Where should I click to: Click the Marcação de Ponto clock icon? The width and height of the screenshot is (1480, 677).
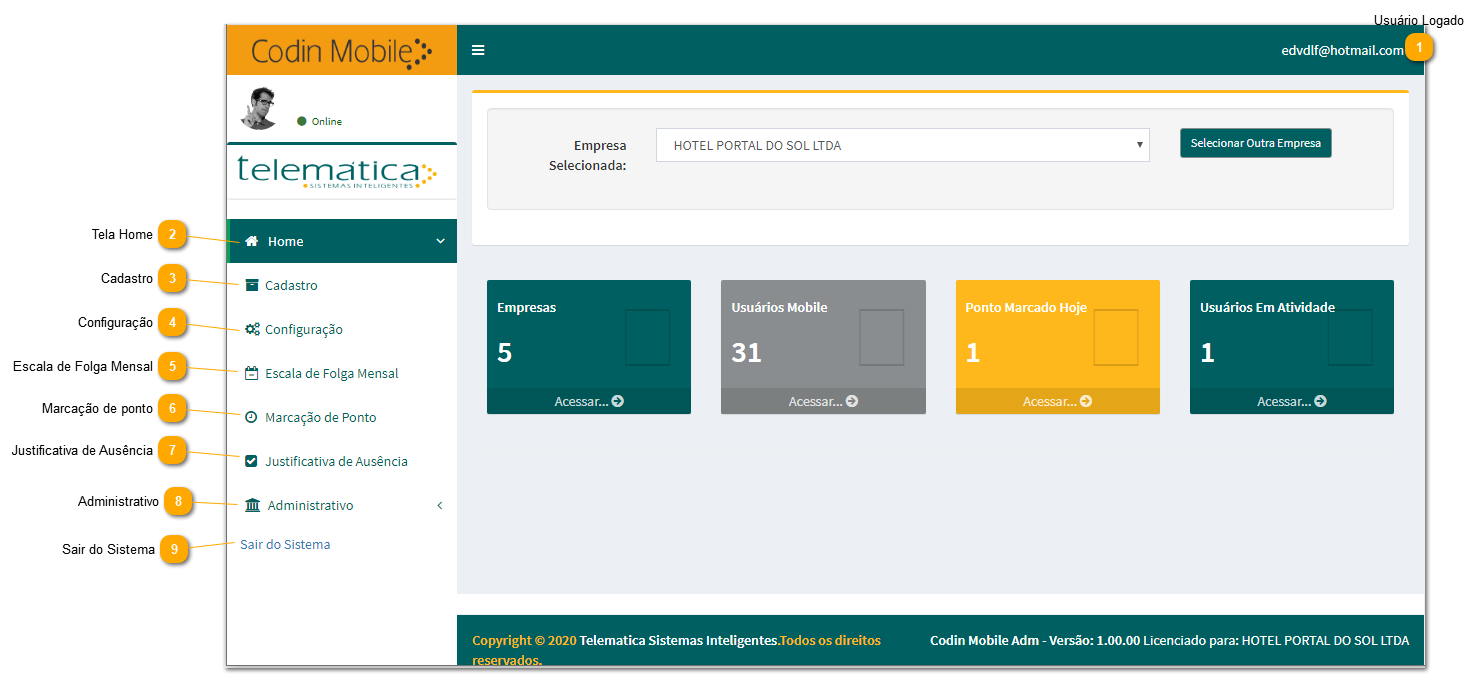(251, 417)
